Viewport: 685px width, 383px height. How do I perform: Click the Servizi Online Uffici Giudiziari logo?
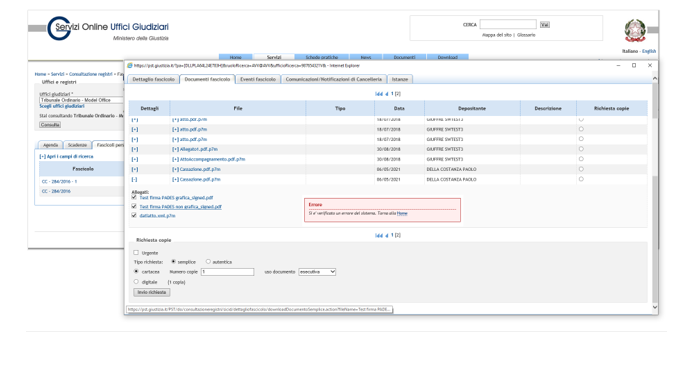(108, 29)
